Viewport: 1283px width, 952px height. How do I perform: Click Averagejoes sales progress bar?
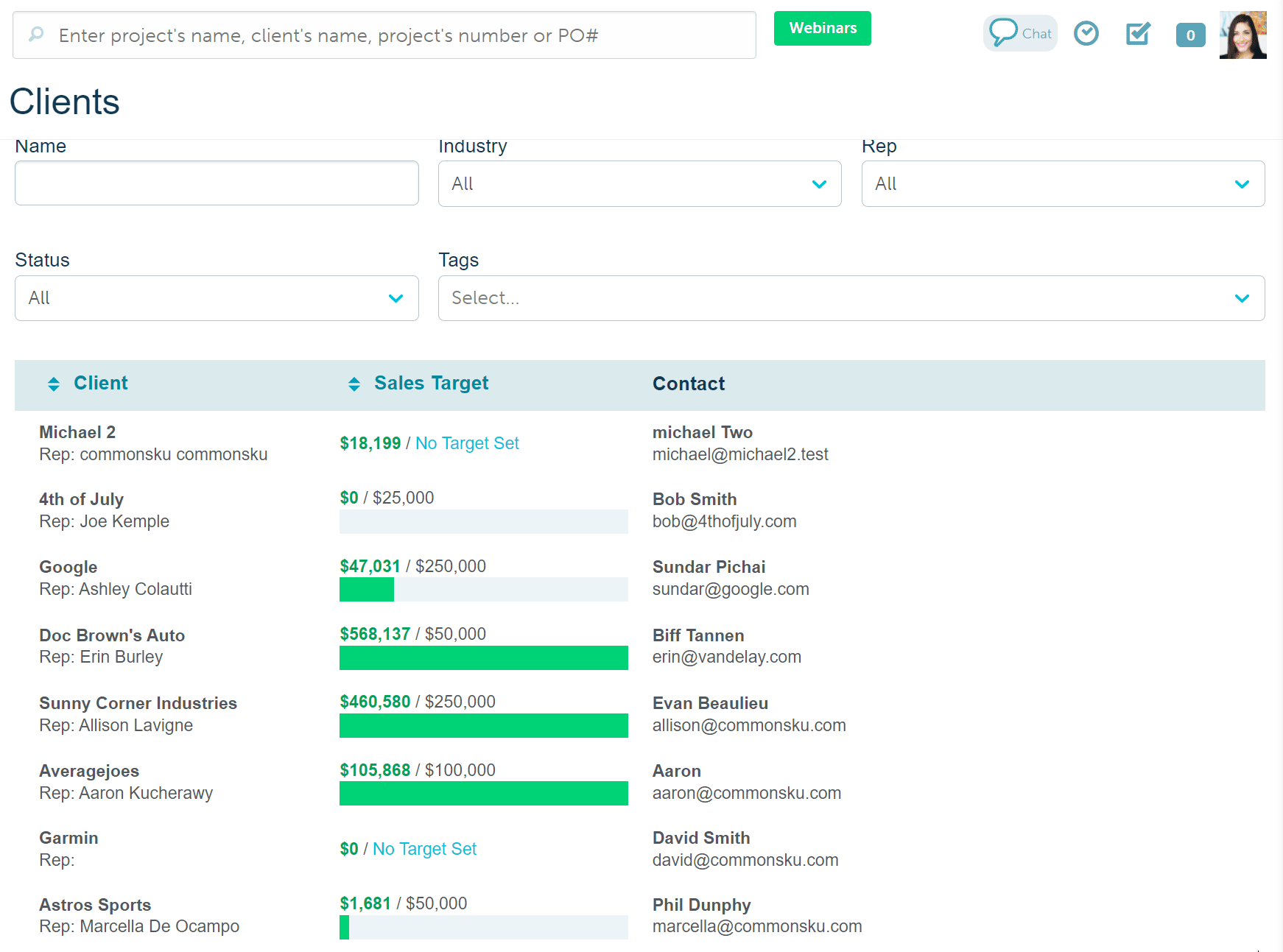(x=483, y=793)
